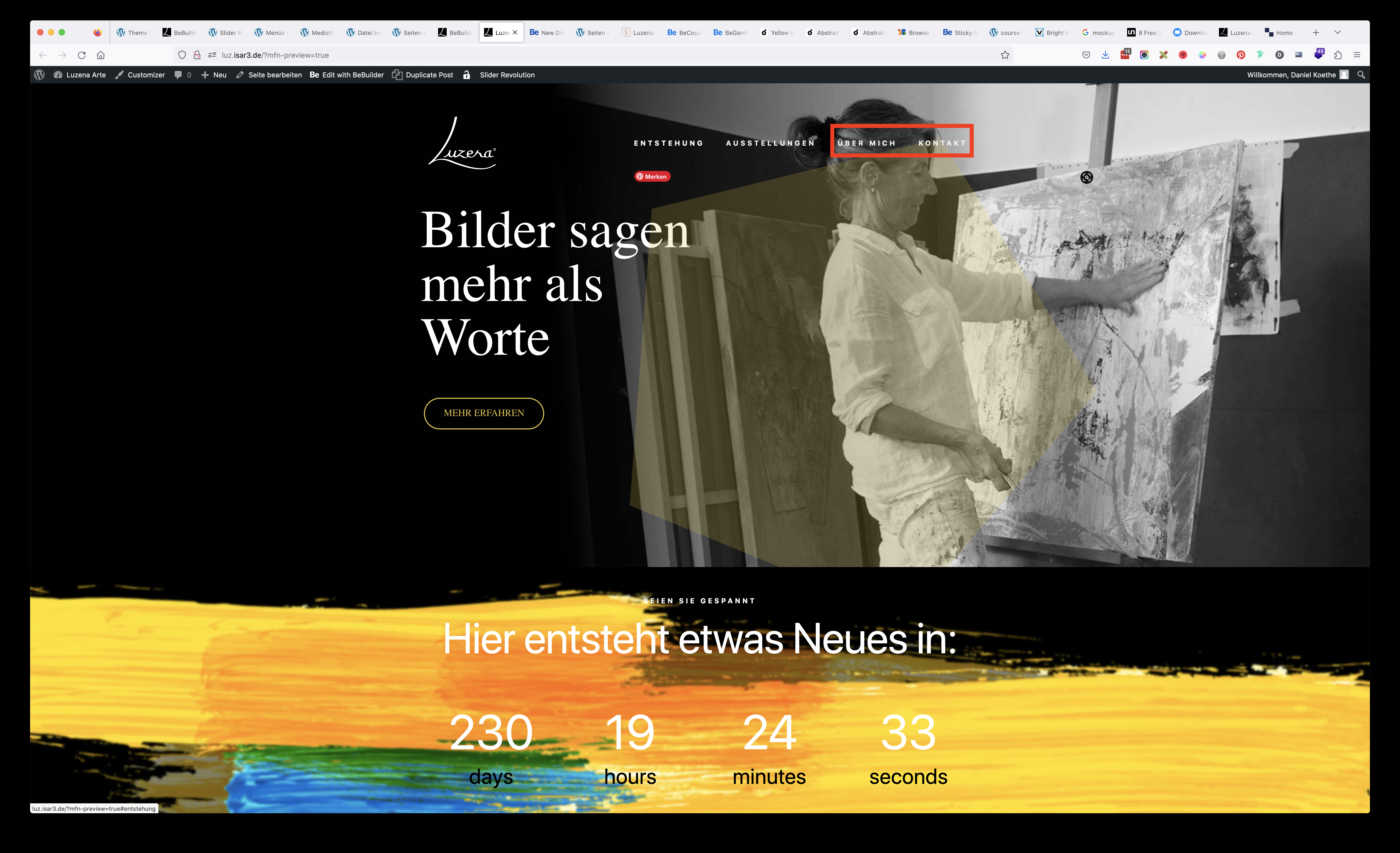The height and width of the screenshot is (853, 1400).
Task: Switch to the mockup Google tab
Action: tap(1099, 33)
